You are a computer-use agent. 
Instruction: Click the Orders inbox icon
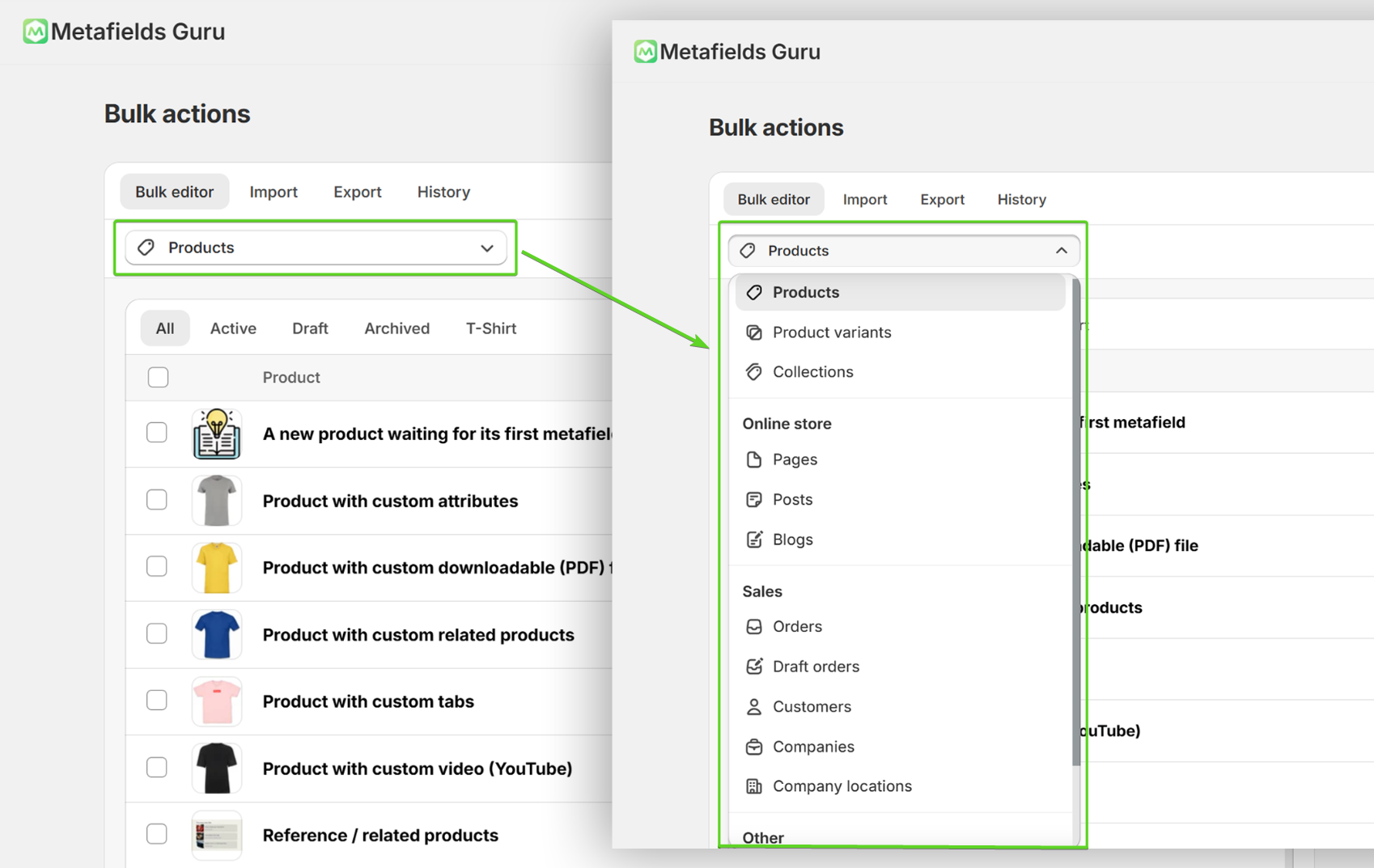pos(753,627)
